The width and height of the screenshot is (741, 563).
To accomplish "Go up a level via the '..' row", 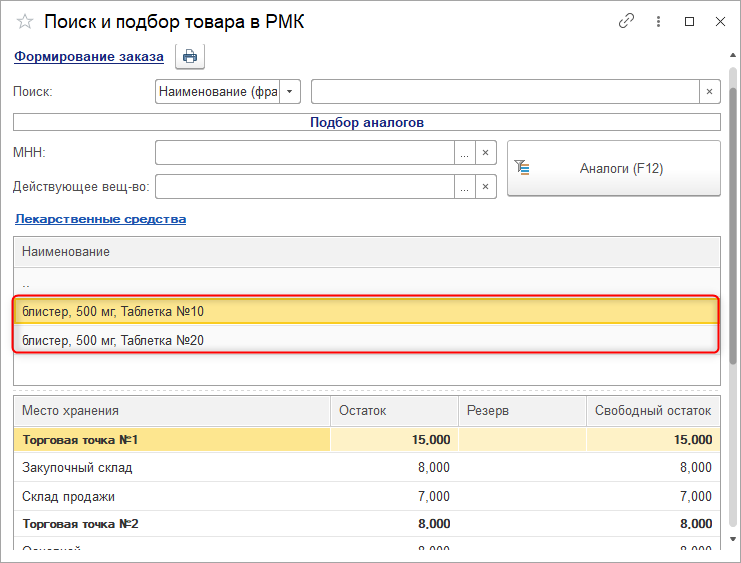I will [x=367, y=284].
